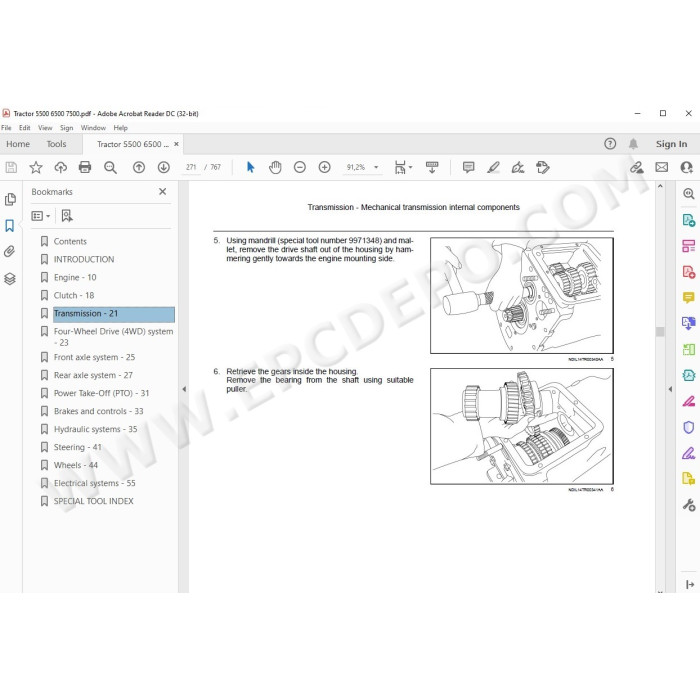Go to next page arrow

(163, 167)
